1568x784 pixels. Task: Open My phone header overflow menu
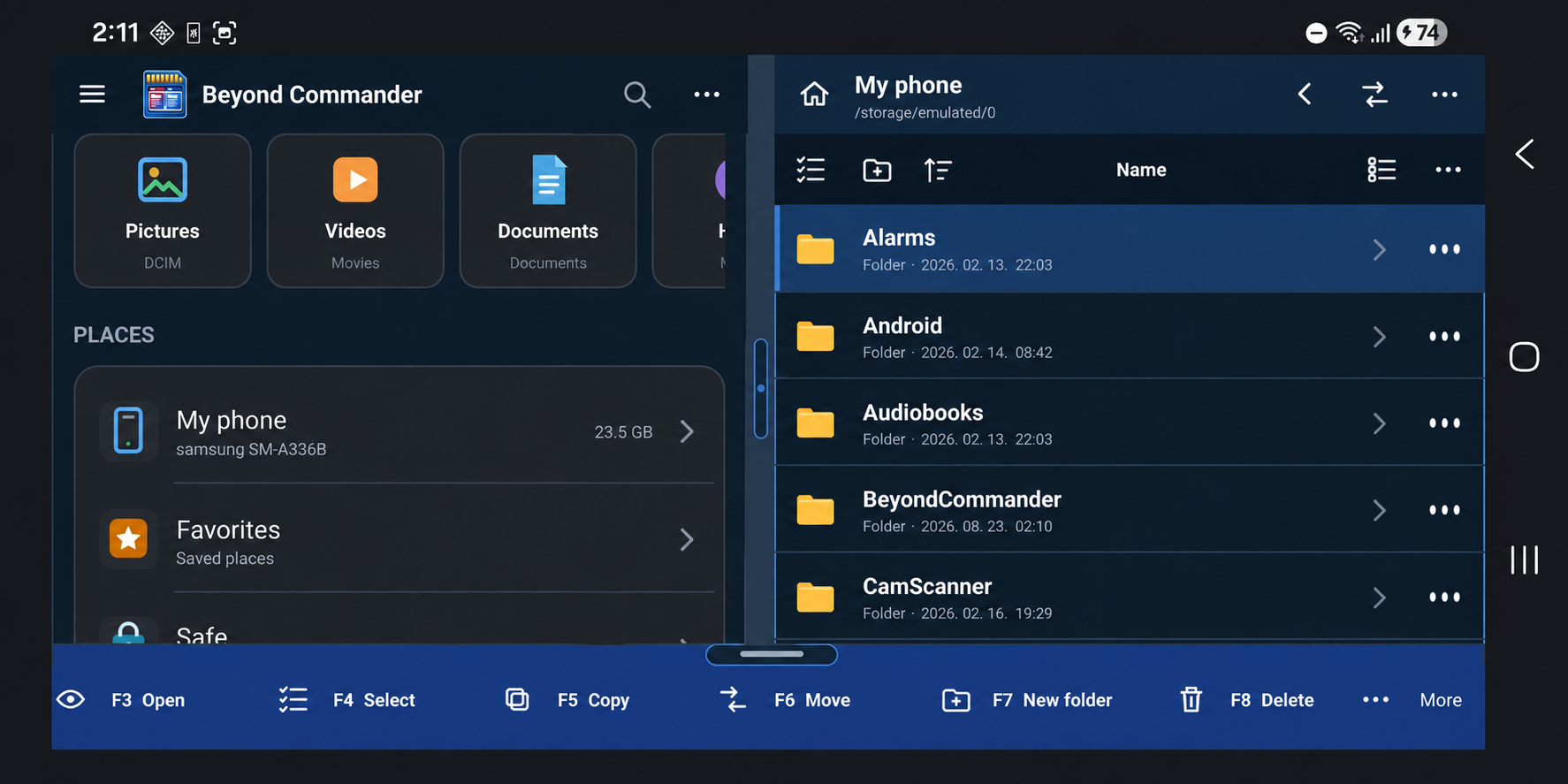1444,95
